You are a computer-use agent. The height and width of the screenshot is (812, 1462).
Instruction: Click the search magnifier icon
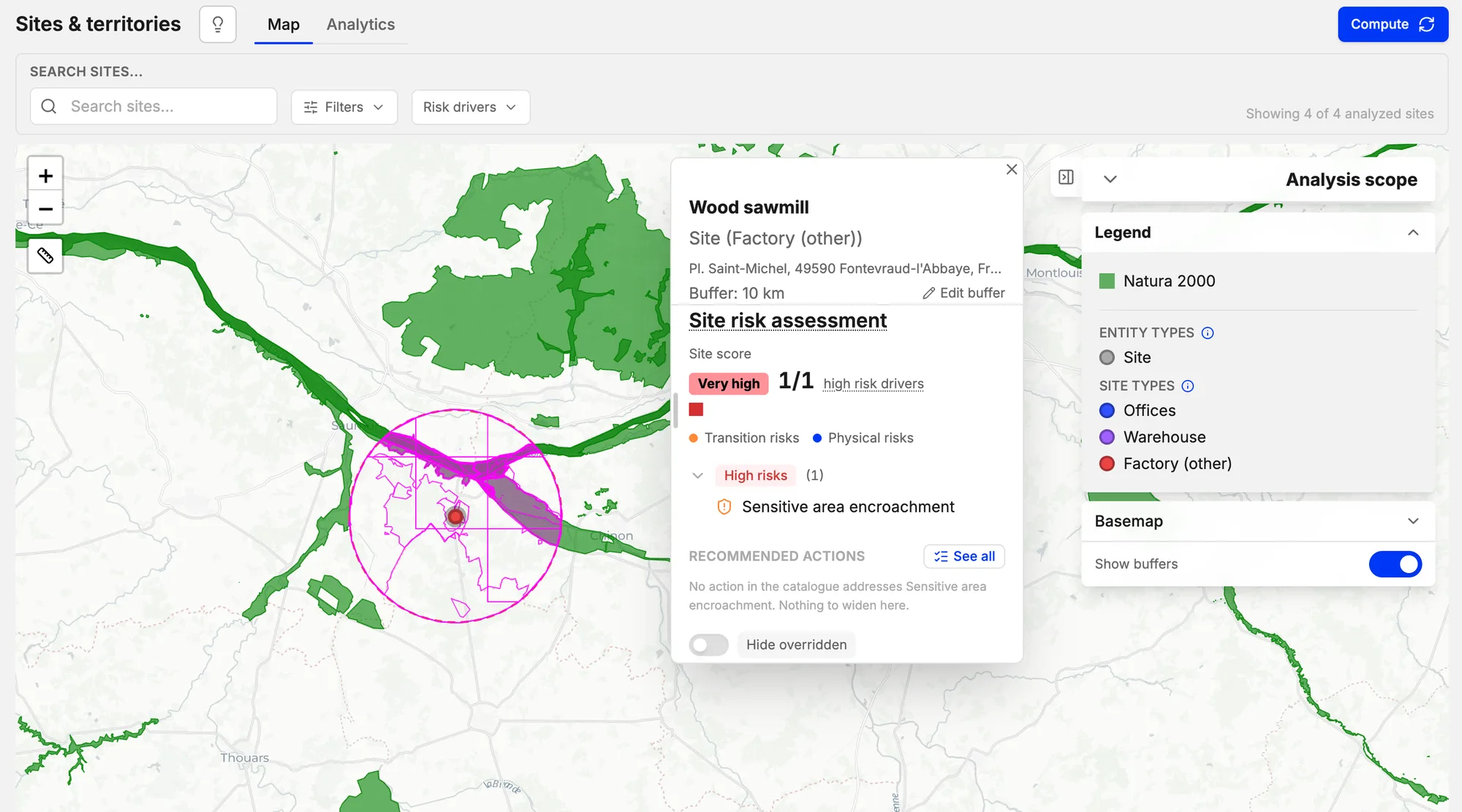coord(49,107)
